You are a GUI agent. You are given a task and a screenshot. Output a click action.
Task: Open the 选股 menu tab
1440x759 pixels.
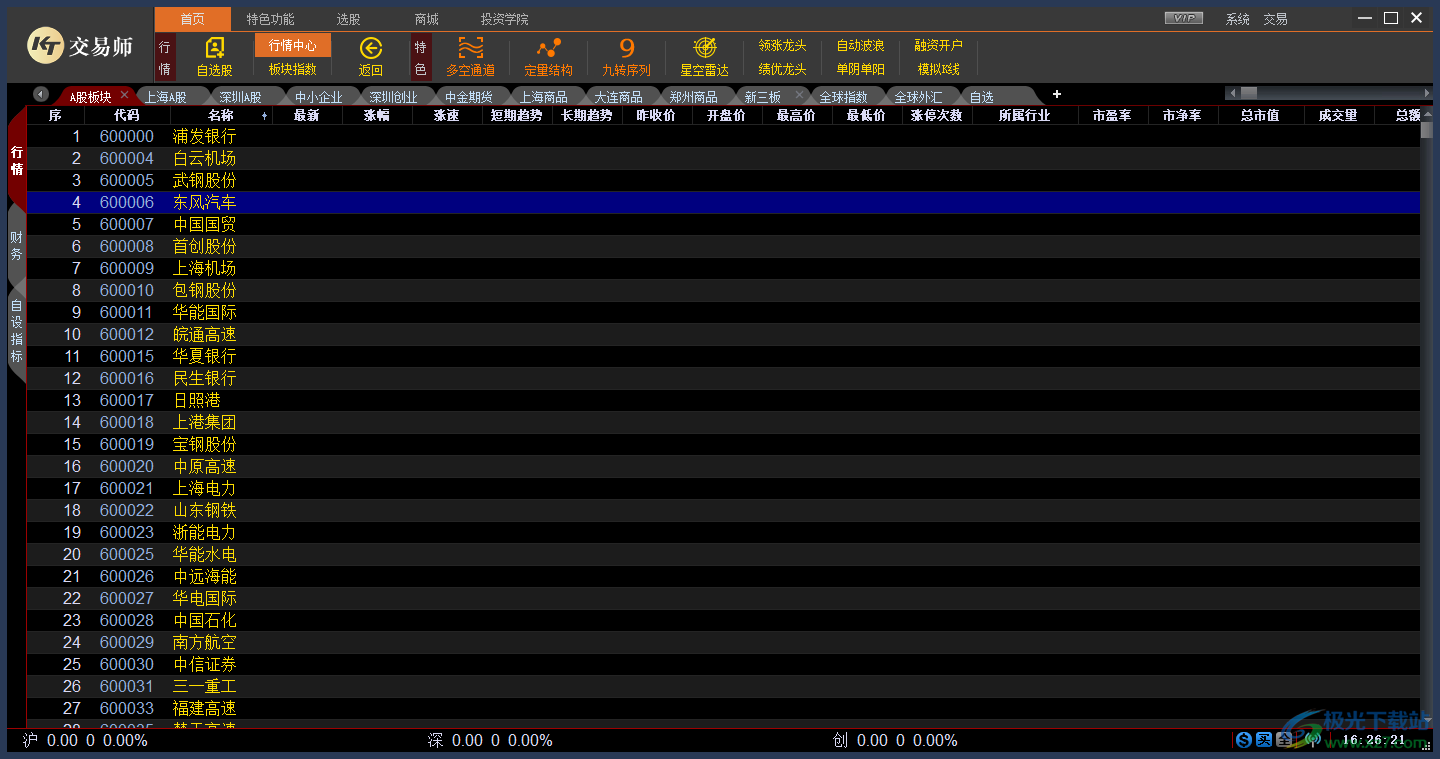(x=348, y=19)
